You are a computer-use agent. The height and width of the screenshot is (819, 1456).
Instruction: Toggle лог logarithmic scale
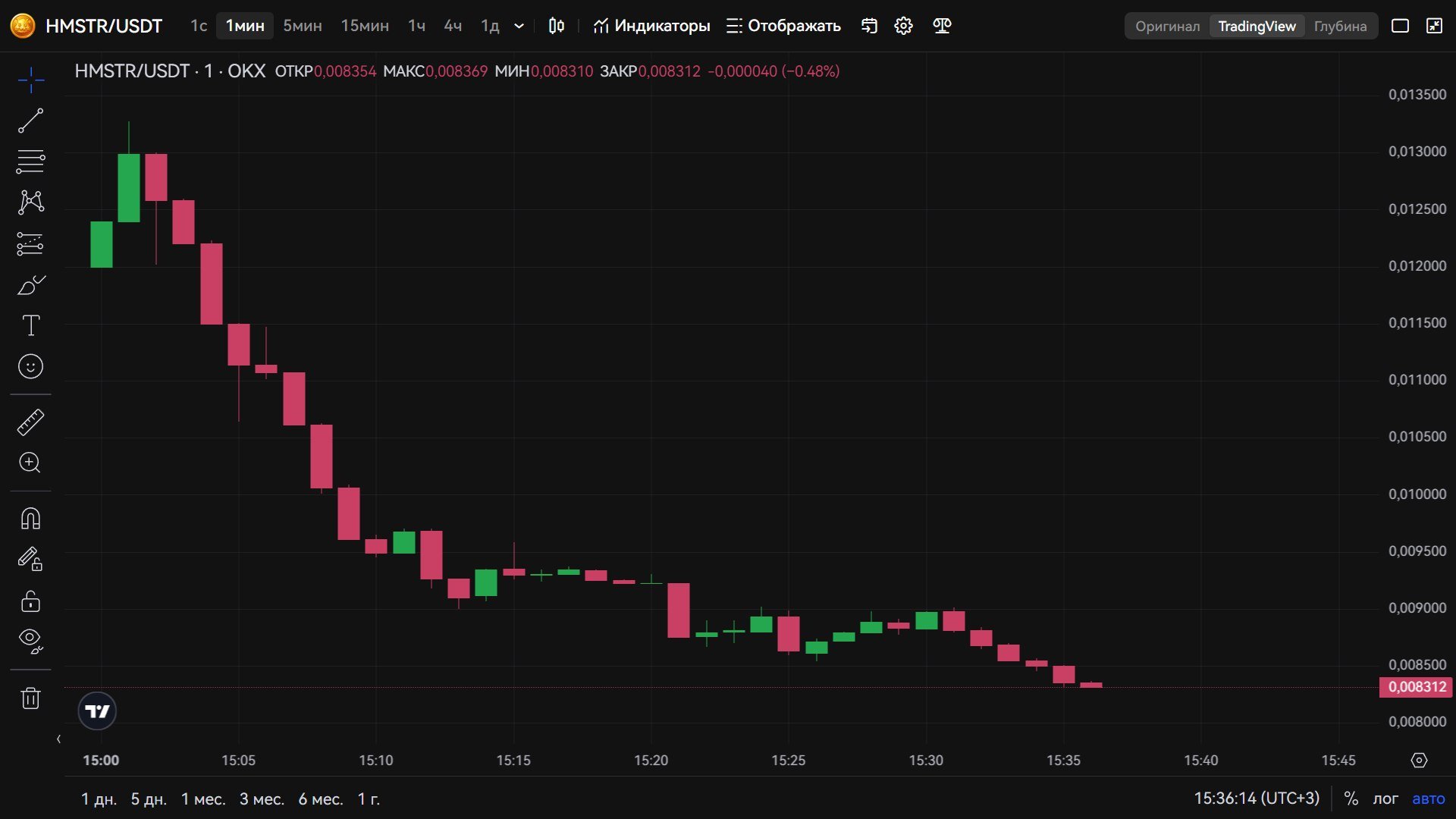pyautogui.click(x=1385, y=799)
